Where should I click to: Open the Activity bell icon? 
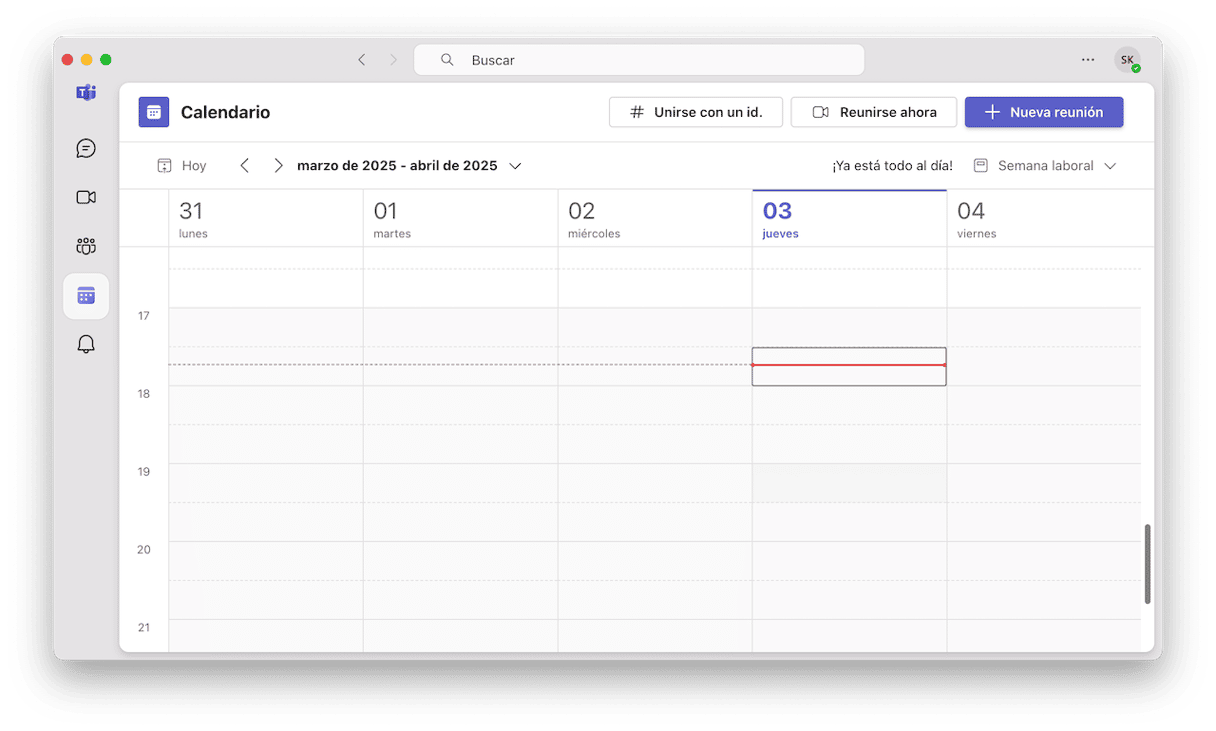[86, 345]
